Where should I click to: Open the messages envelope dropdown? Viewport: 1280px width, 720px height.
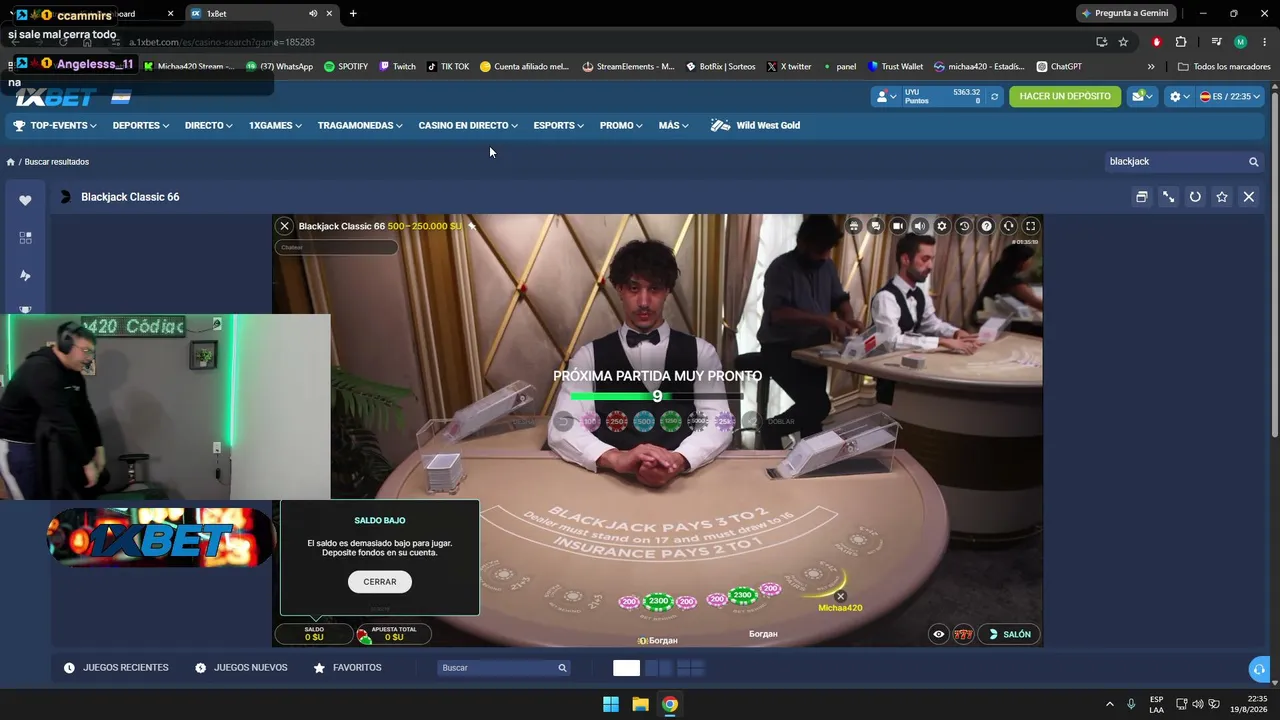pos(1141,97)
